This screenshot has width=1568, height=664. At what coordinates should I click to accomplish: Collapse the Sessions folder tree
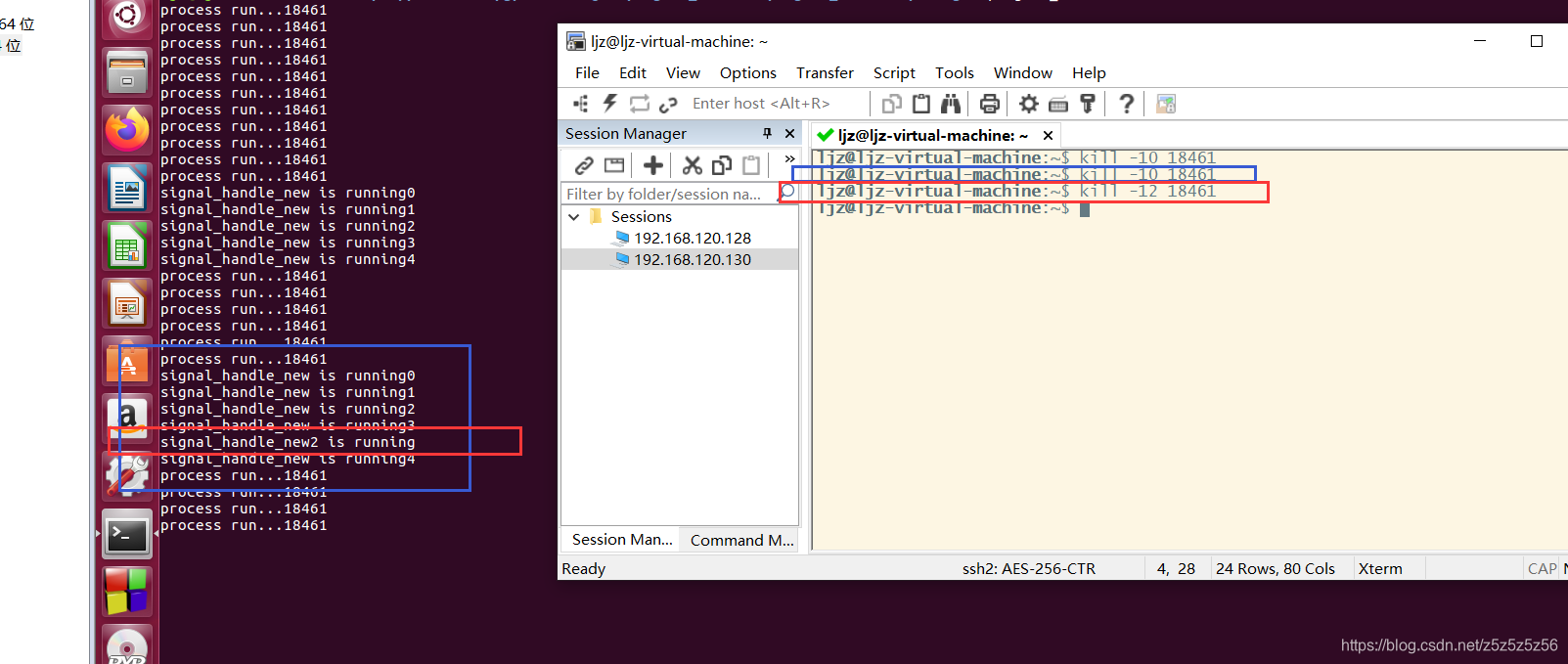tap(574, 217)
